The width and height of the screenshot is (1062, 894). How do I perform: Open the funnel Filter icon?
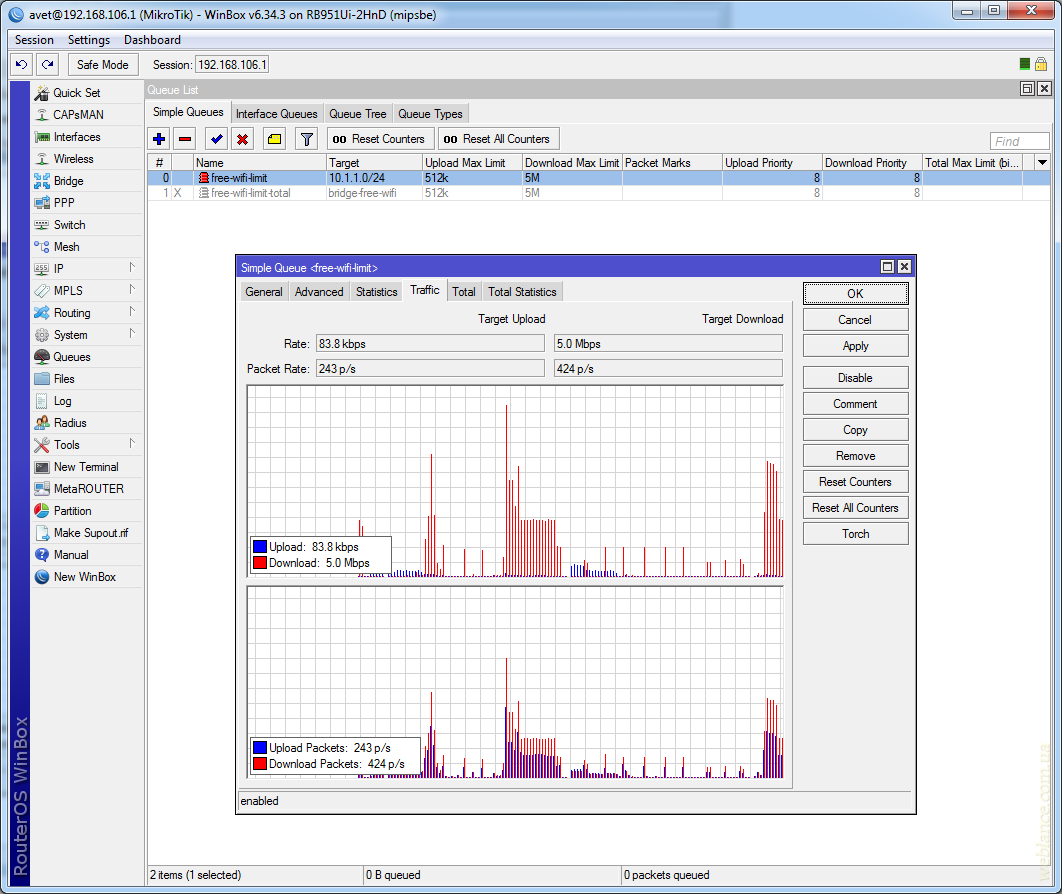[307, 139]
